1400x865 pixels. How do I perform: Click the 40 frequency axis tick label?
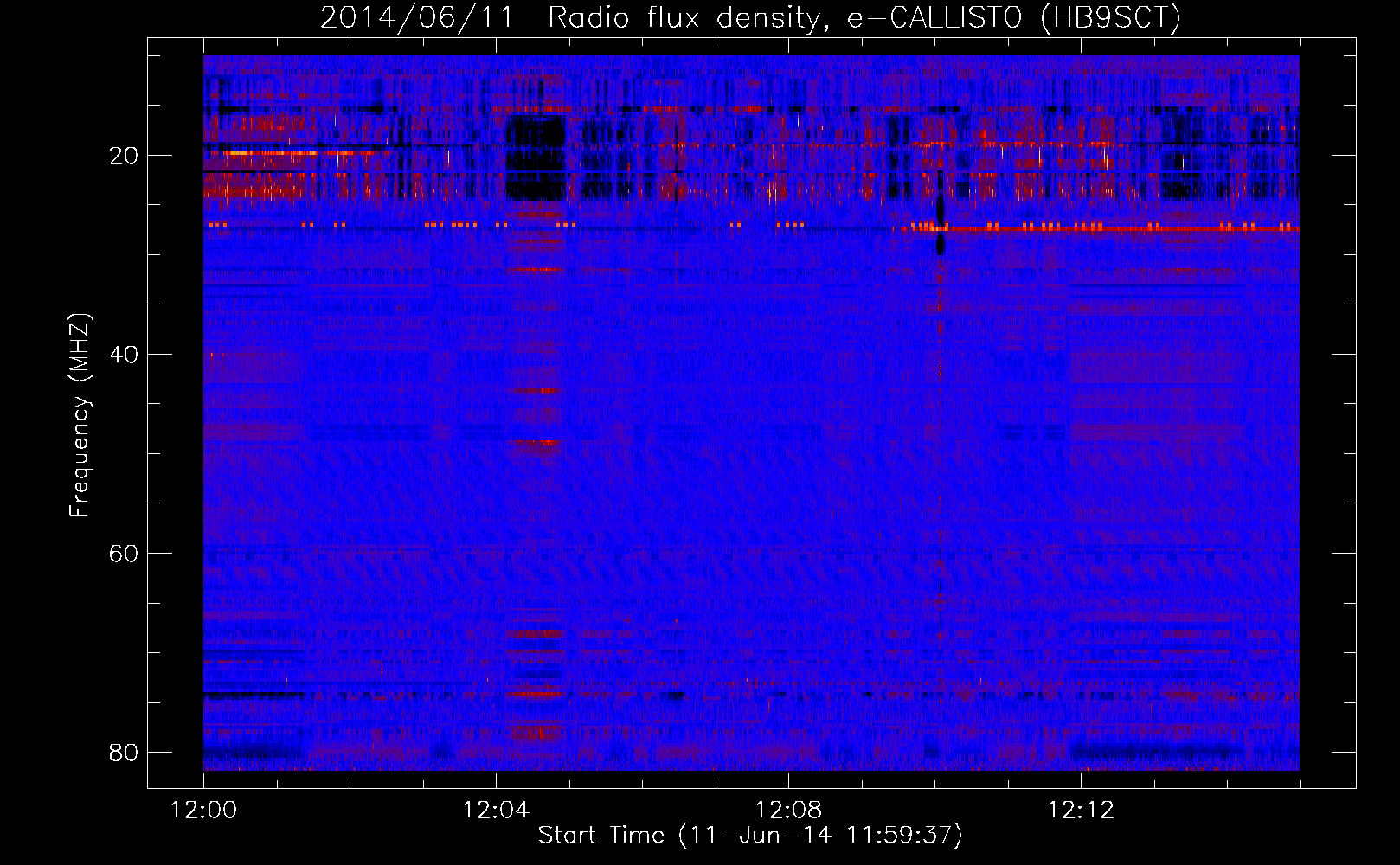pyautogui.click(x=124, y=355)
